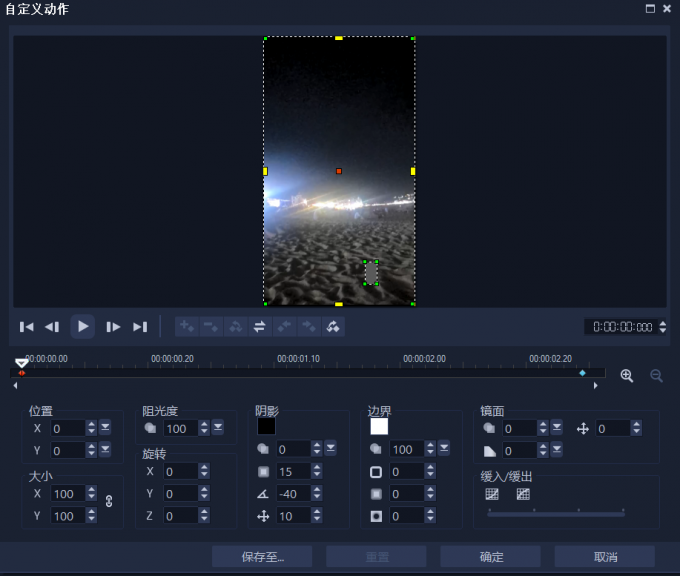This screenshot has width=680, height=576.
Task: Jump to the start of the clip
Action: click(27, 326)
